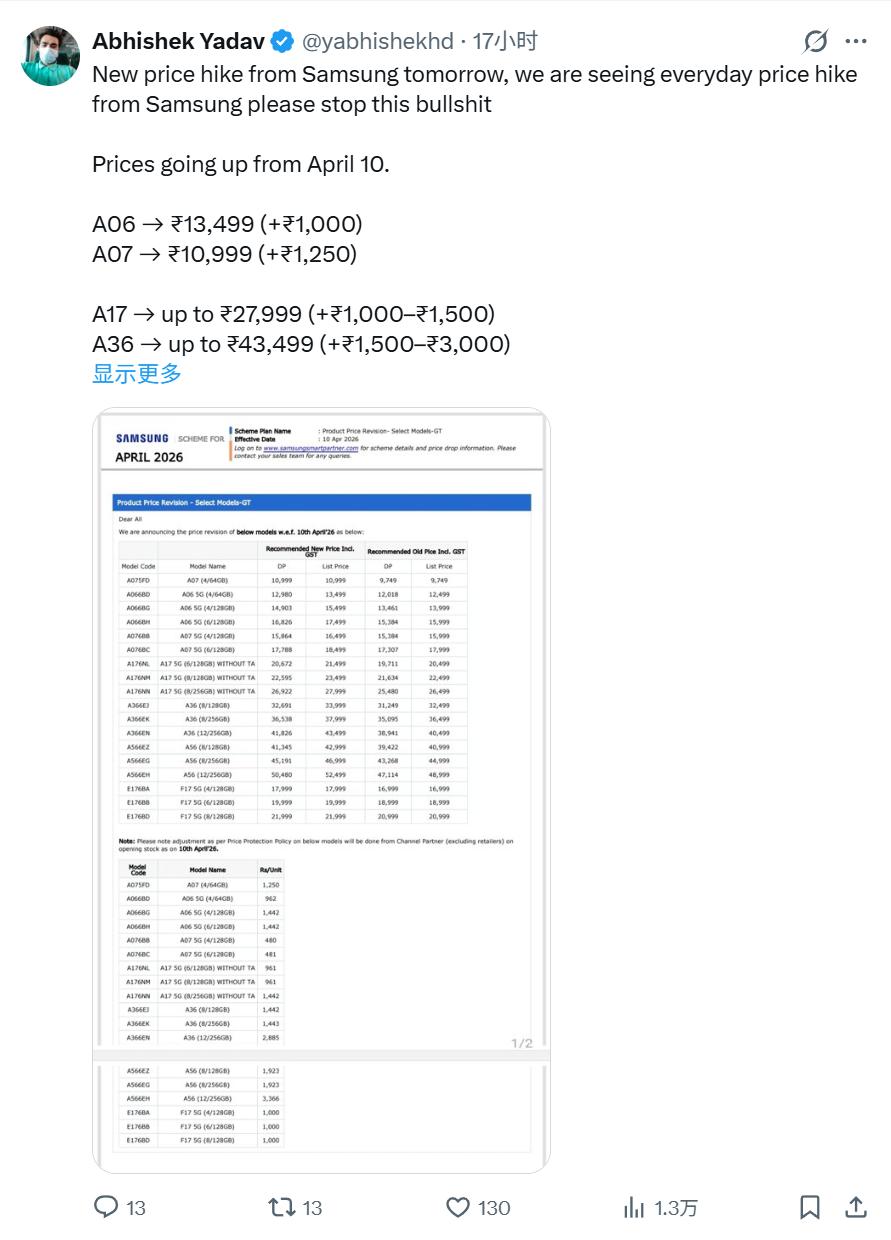Expand tweet with 显示更多
Image resolution: width=891 pixels, height=1240 pixels.
pos(137,374)
